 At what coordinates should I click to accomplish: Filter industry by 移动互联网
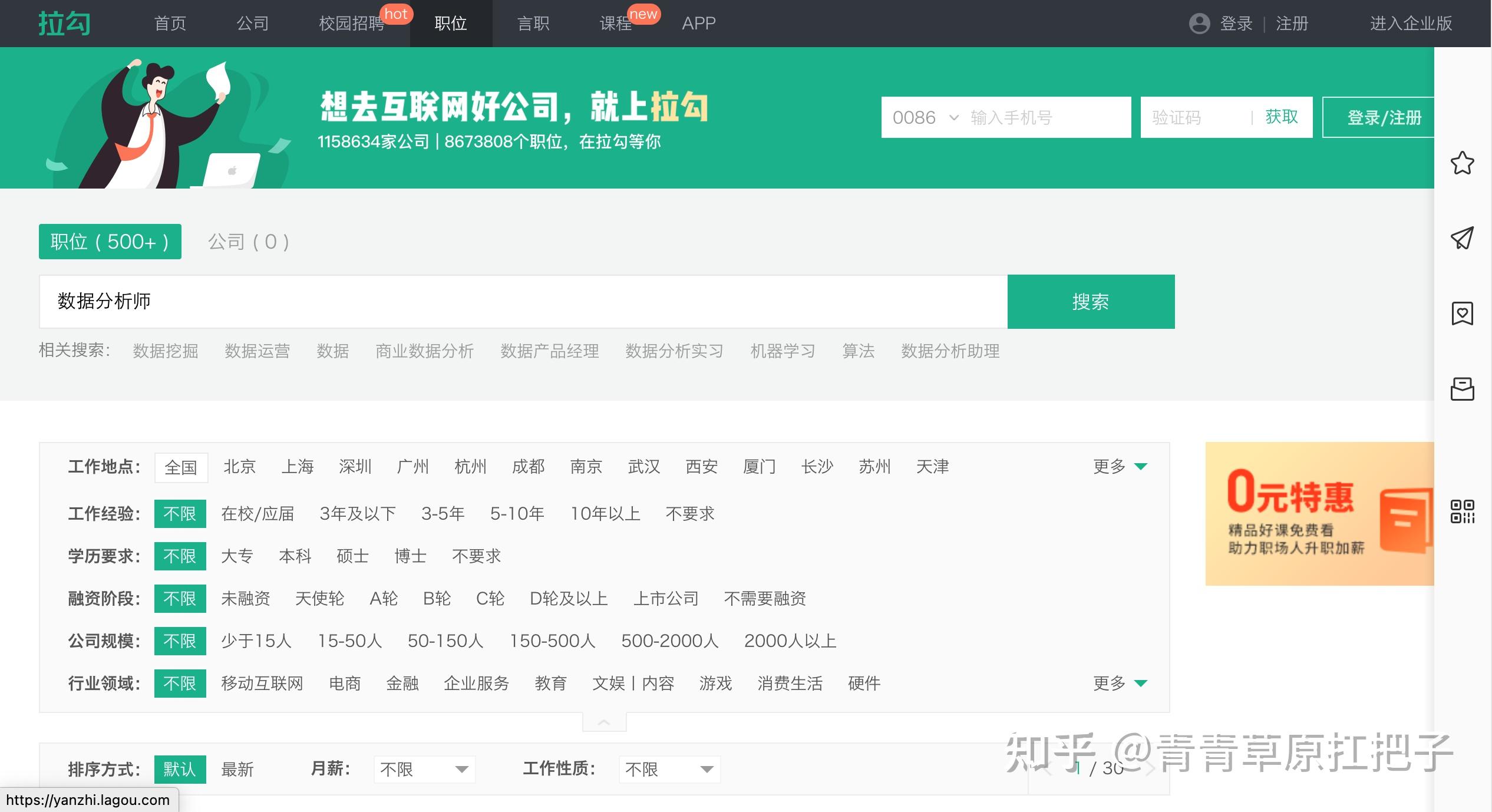click(262, 684)
